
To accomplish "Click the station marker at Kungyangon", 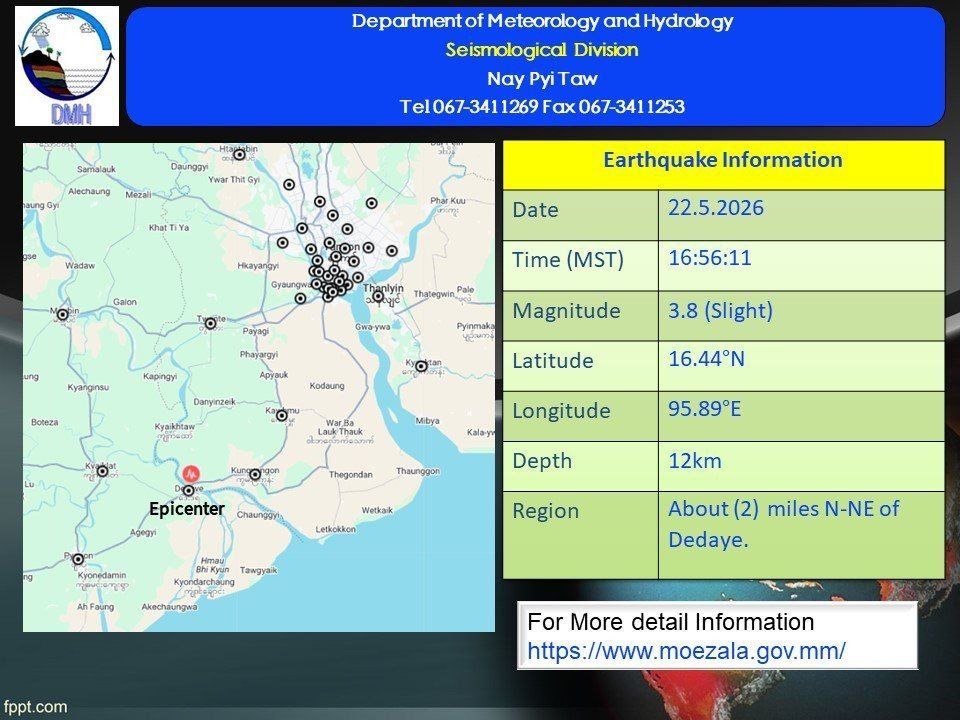I will 255,474.
